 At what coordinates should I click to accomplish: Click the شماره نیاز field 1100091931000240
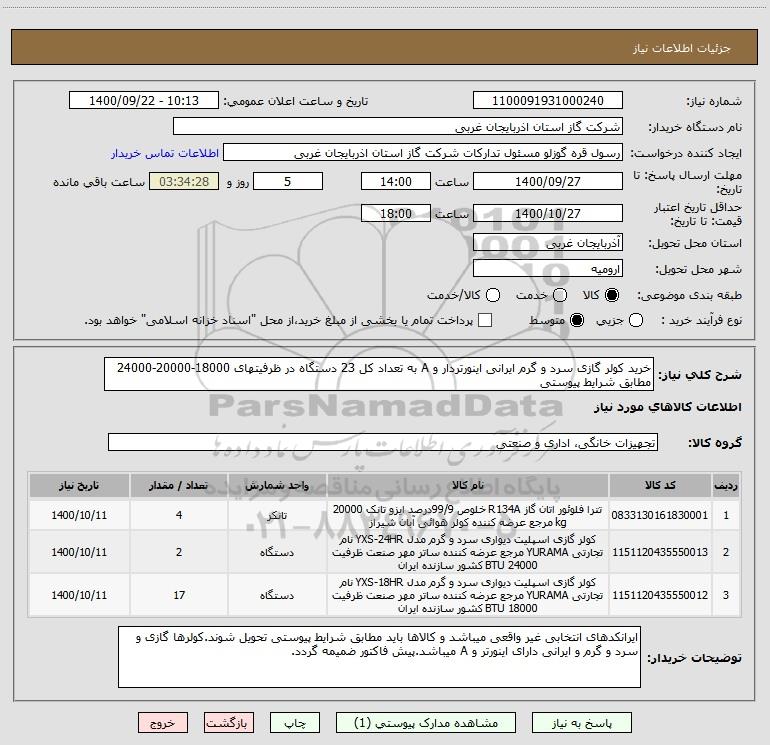pyautogui.click(x=548, y=101)
